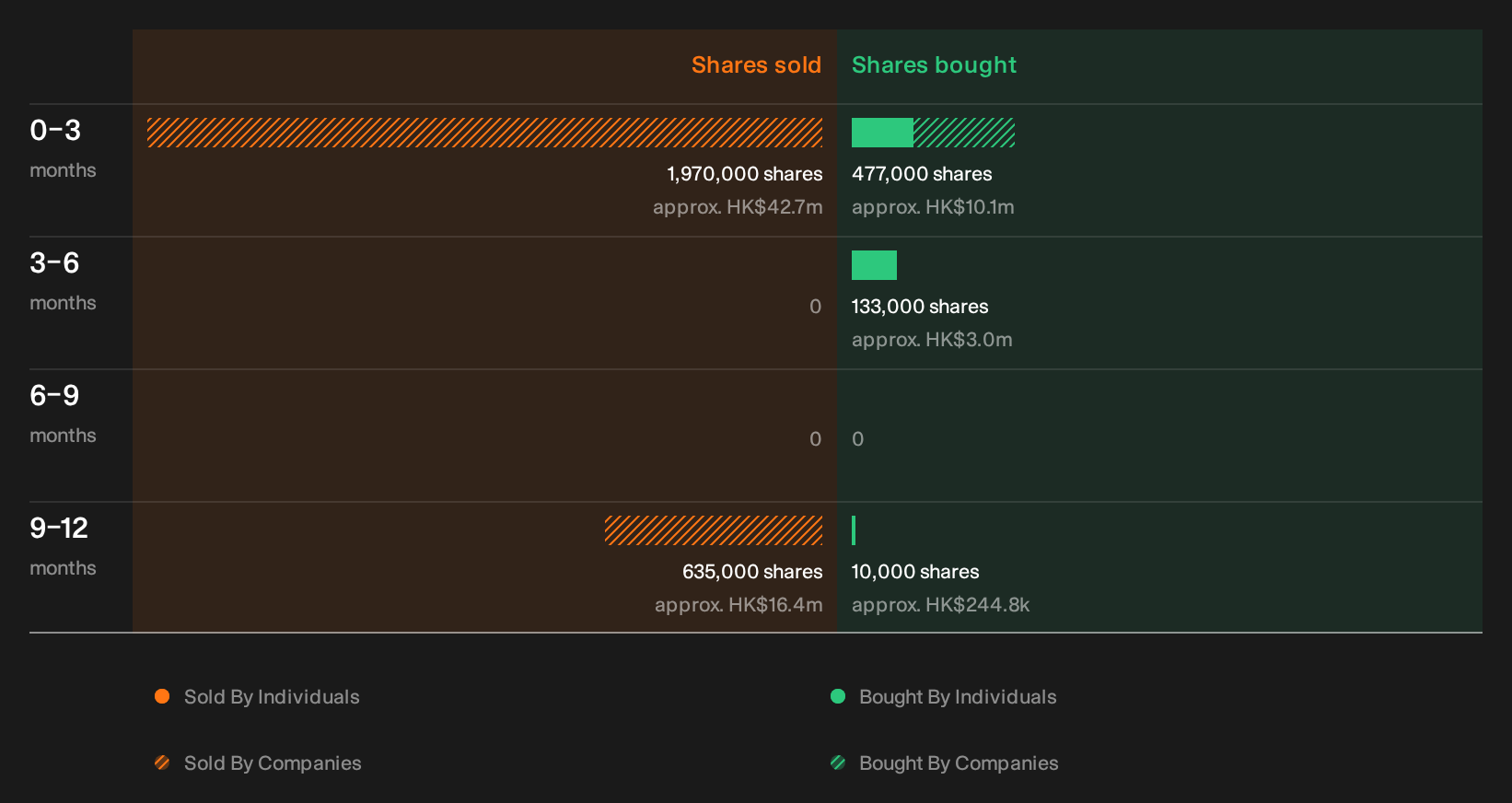Click the approx. HK$42.7m value
This screenshot has width=1512, height=803.
[x=738, y=207]
